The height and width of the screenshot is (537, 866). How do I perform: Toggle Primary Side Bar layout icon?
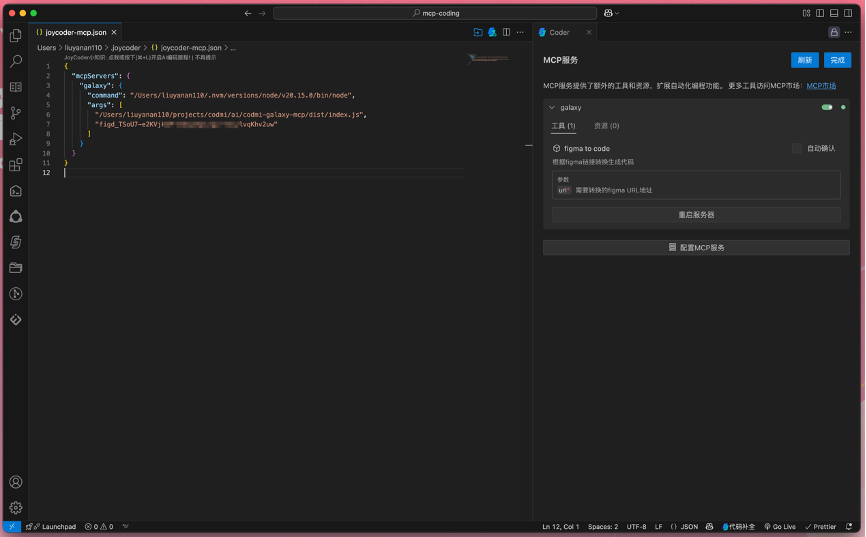point(820,13)
